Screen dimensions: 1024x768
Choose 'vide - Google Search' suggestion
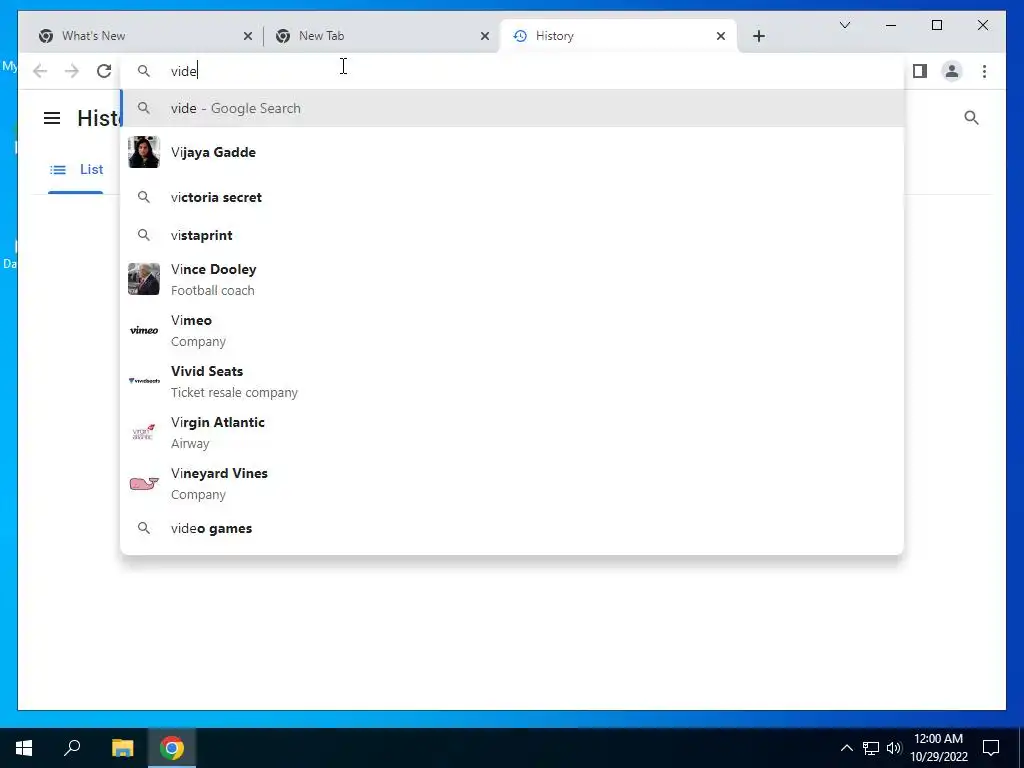pyautogui.click(x=512, y=108)
